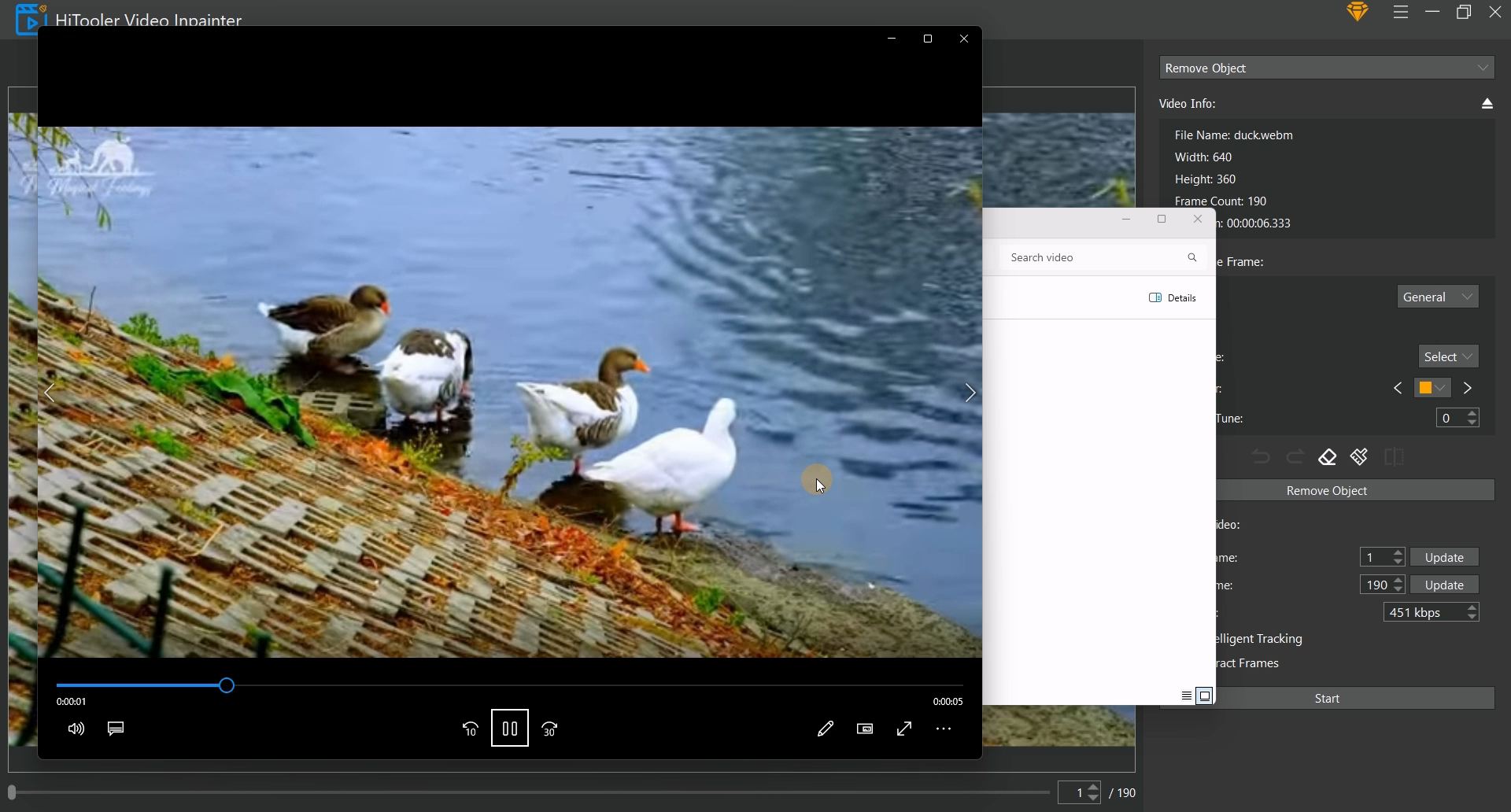Open the pencil annotation tool in the player
The image size is (1511, 812).
[826, 729]
